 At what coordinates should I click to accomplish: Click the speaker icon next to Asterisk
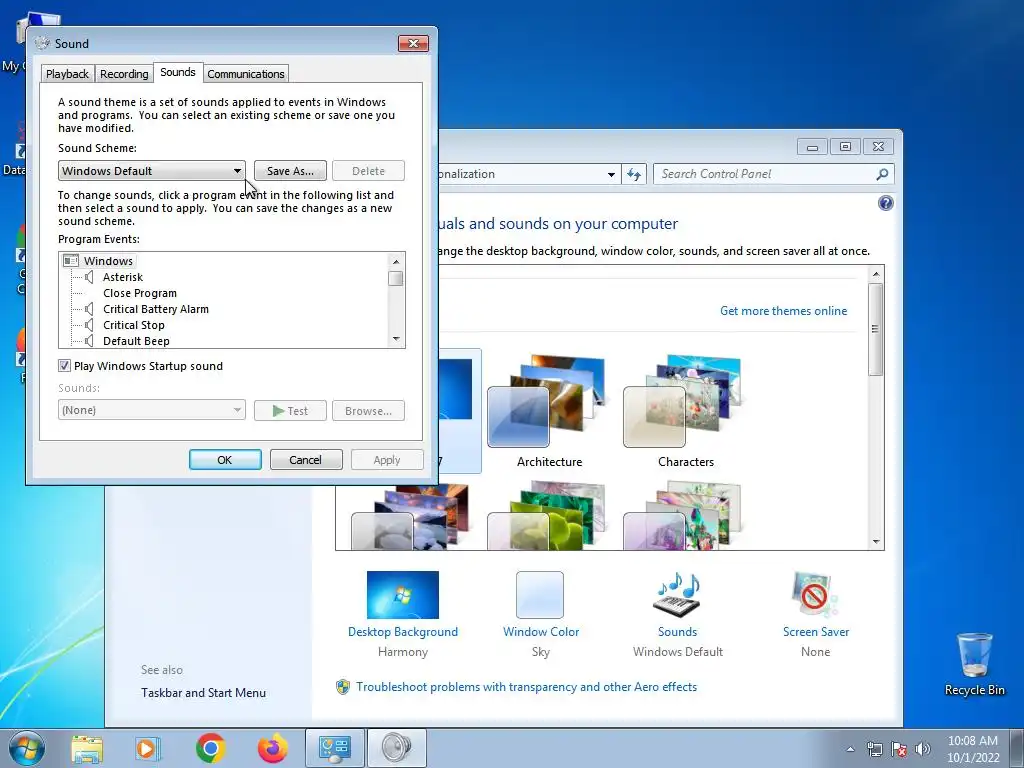(x=89, y=277)
